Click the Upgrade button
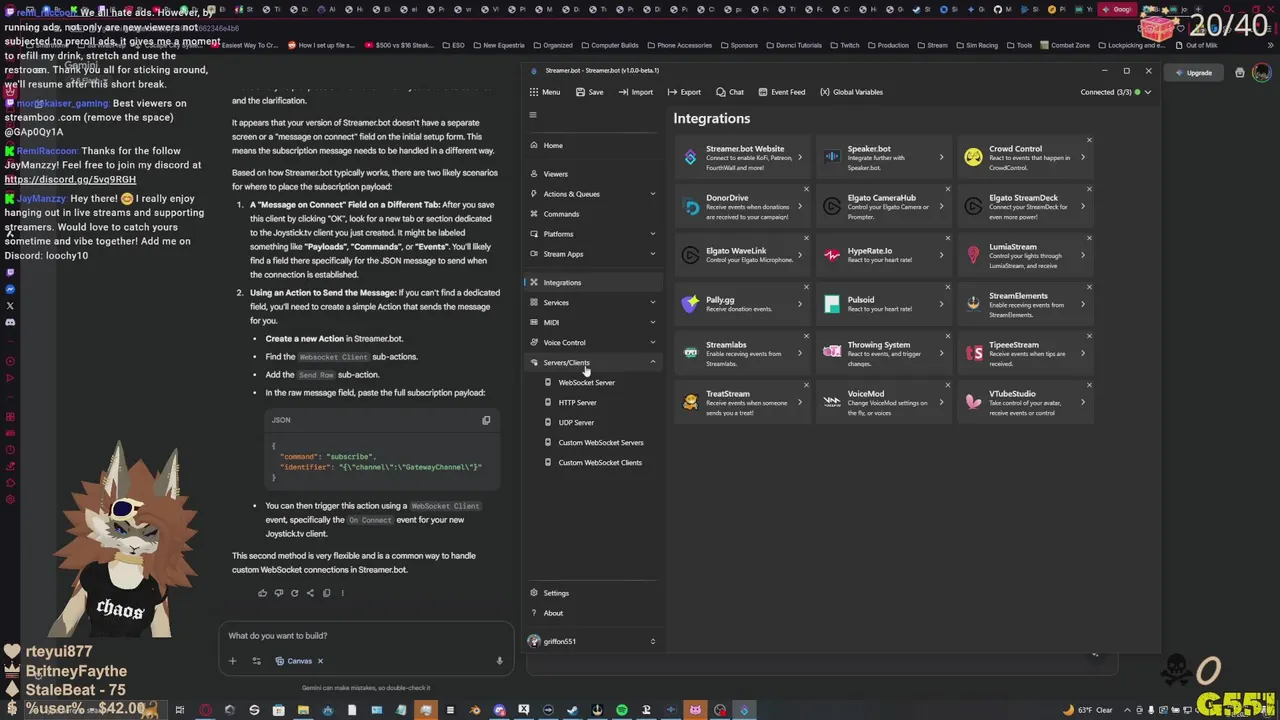 (1194, 73)
